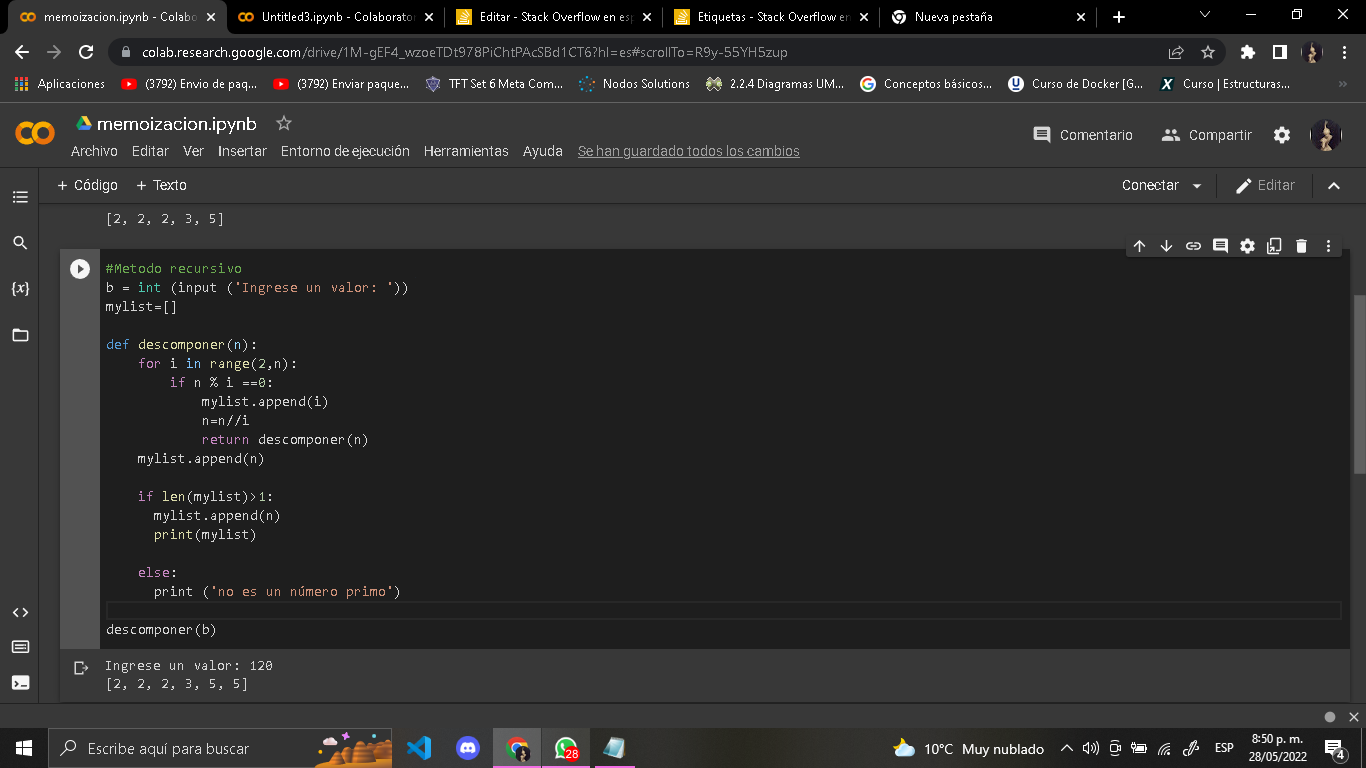The height and width of the screenshot is (768, 1366).
Task: Open the terminal panel icon
Action: [20, 683]
